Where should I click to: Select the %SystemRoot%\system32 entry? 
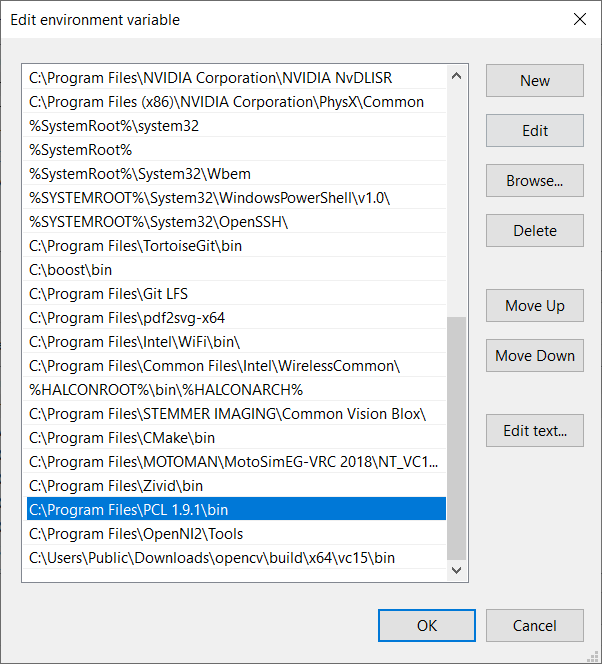coord(236,126)
